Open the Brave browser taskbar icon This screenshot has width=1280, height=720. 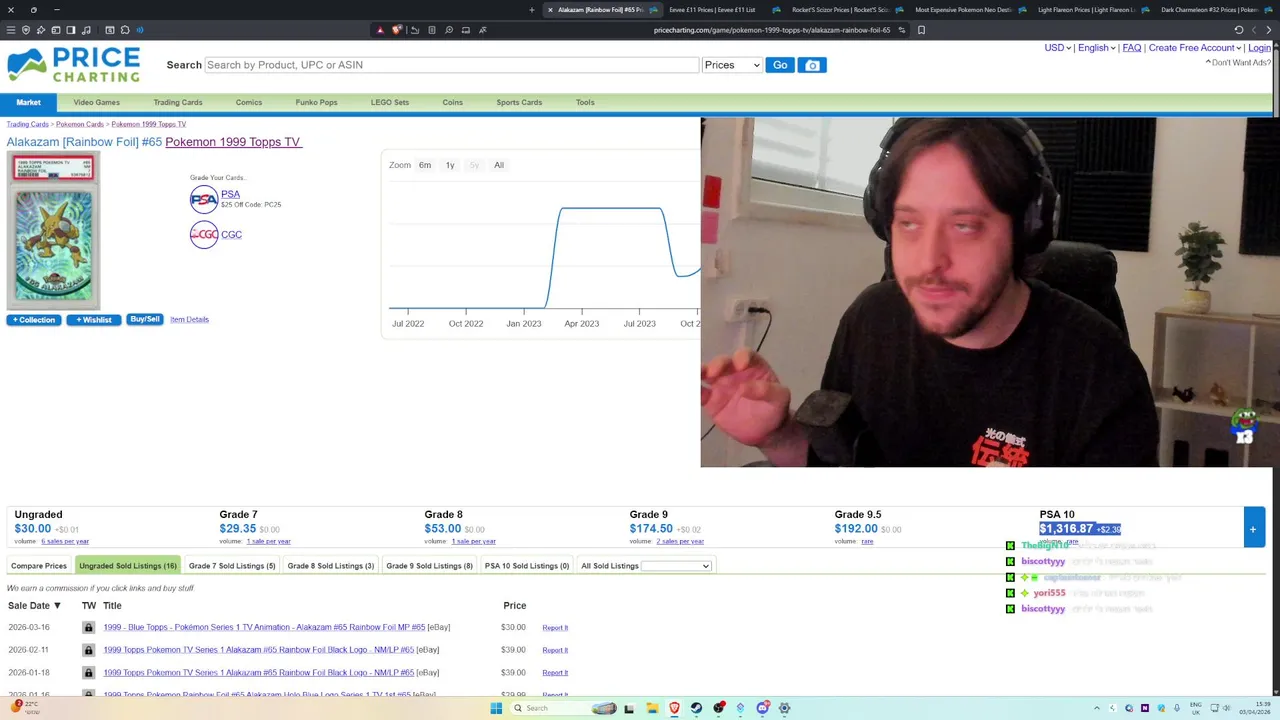675,708
